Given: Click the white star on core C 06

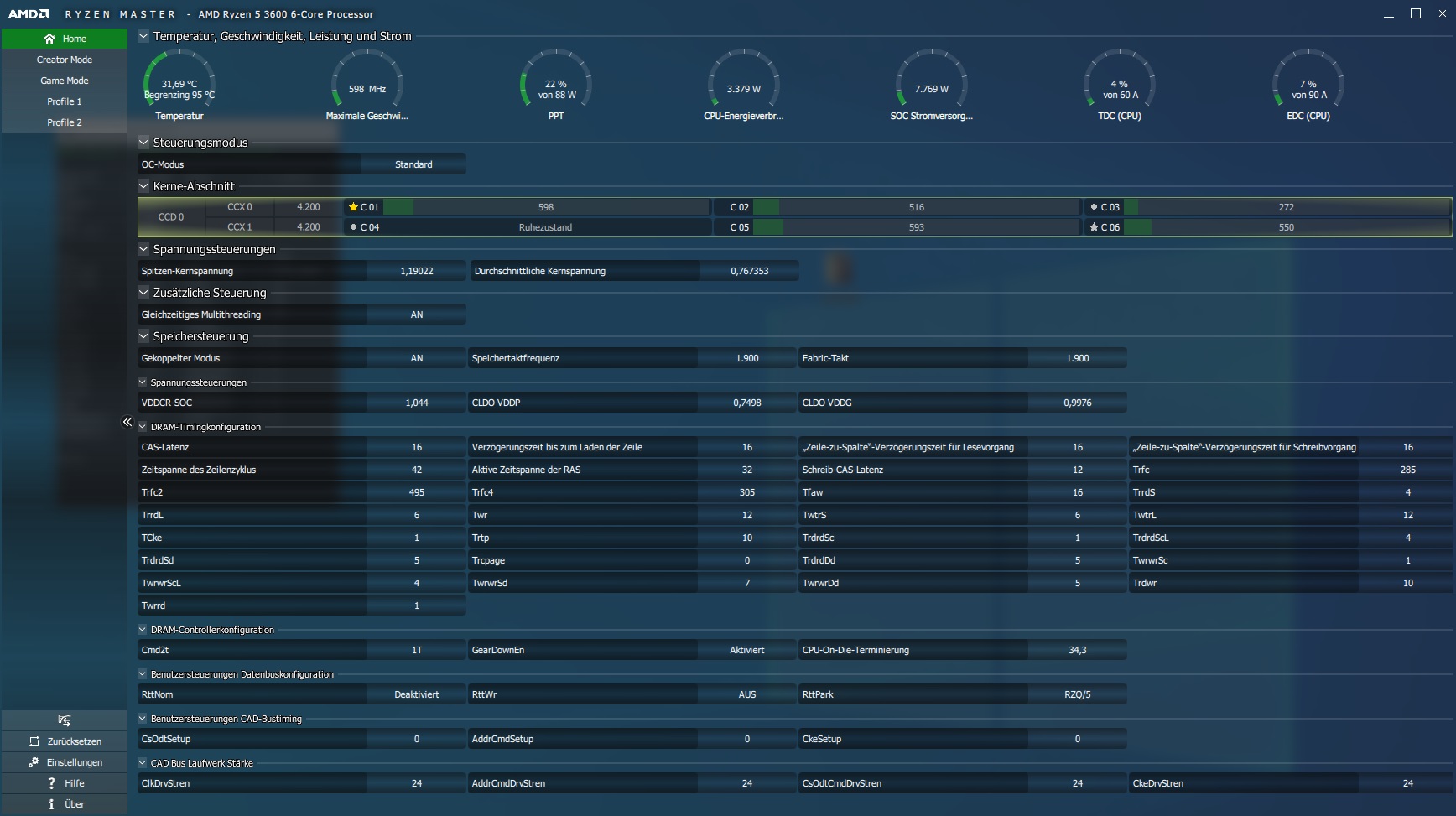Looking at the screenshot, I should click(1094, 227).
